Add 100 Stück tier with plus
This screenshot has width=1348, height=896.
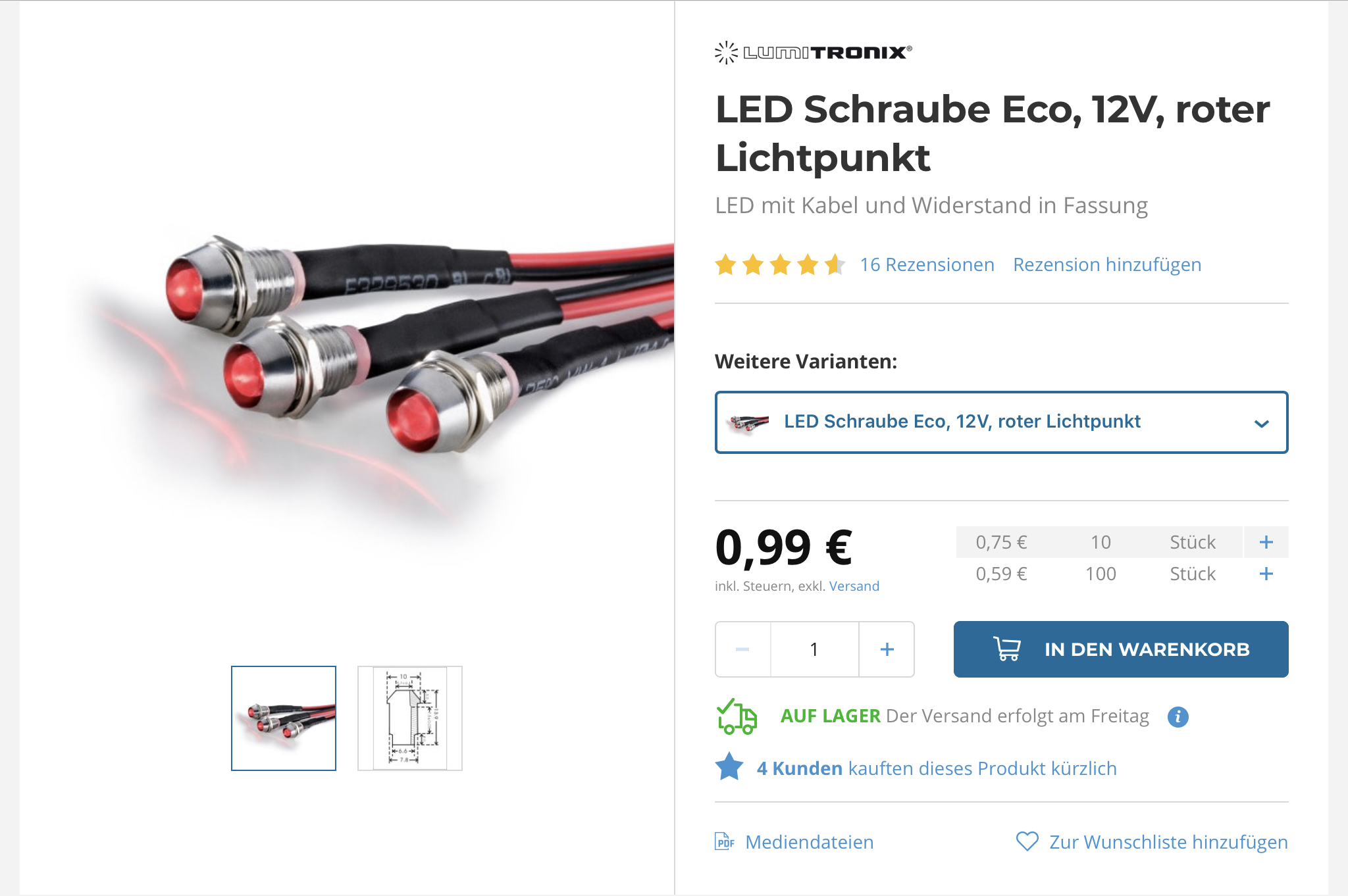(1266, 574)
